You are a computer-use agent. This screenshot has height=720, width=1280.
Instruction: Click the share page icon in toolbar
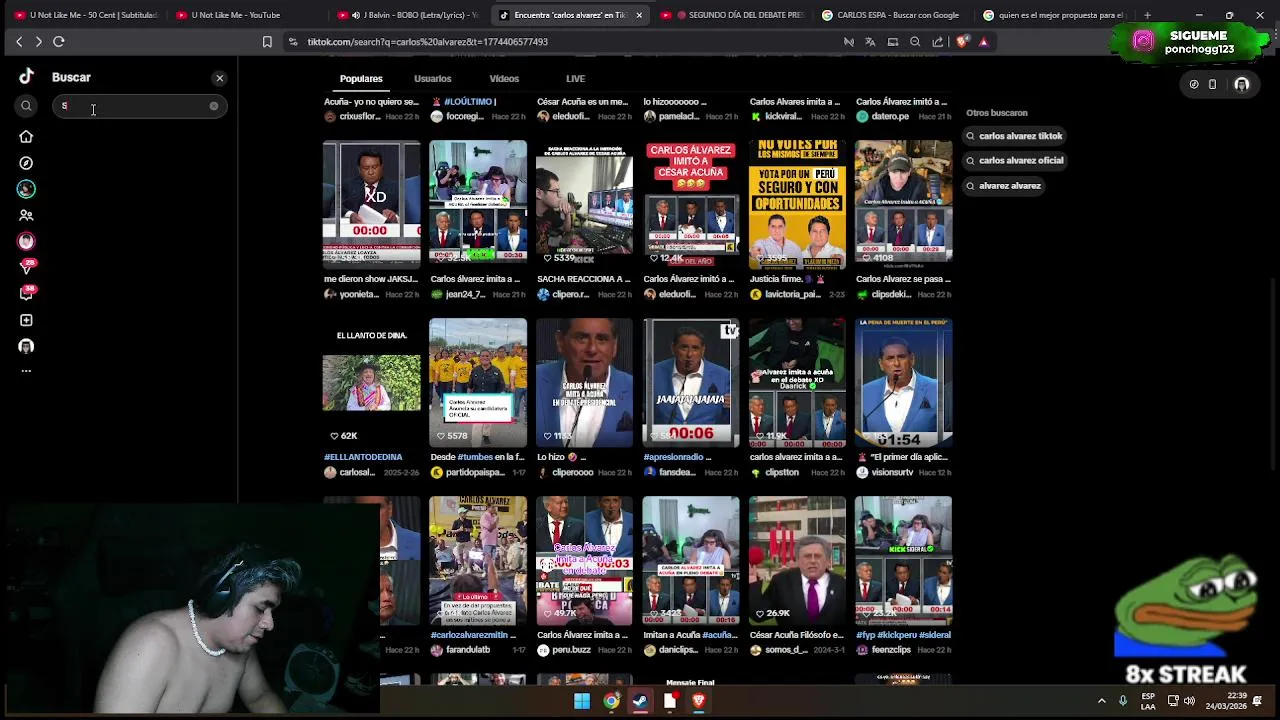click(x=938, y=42)
